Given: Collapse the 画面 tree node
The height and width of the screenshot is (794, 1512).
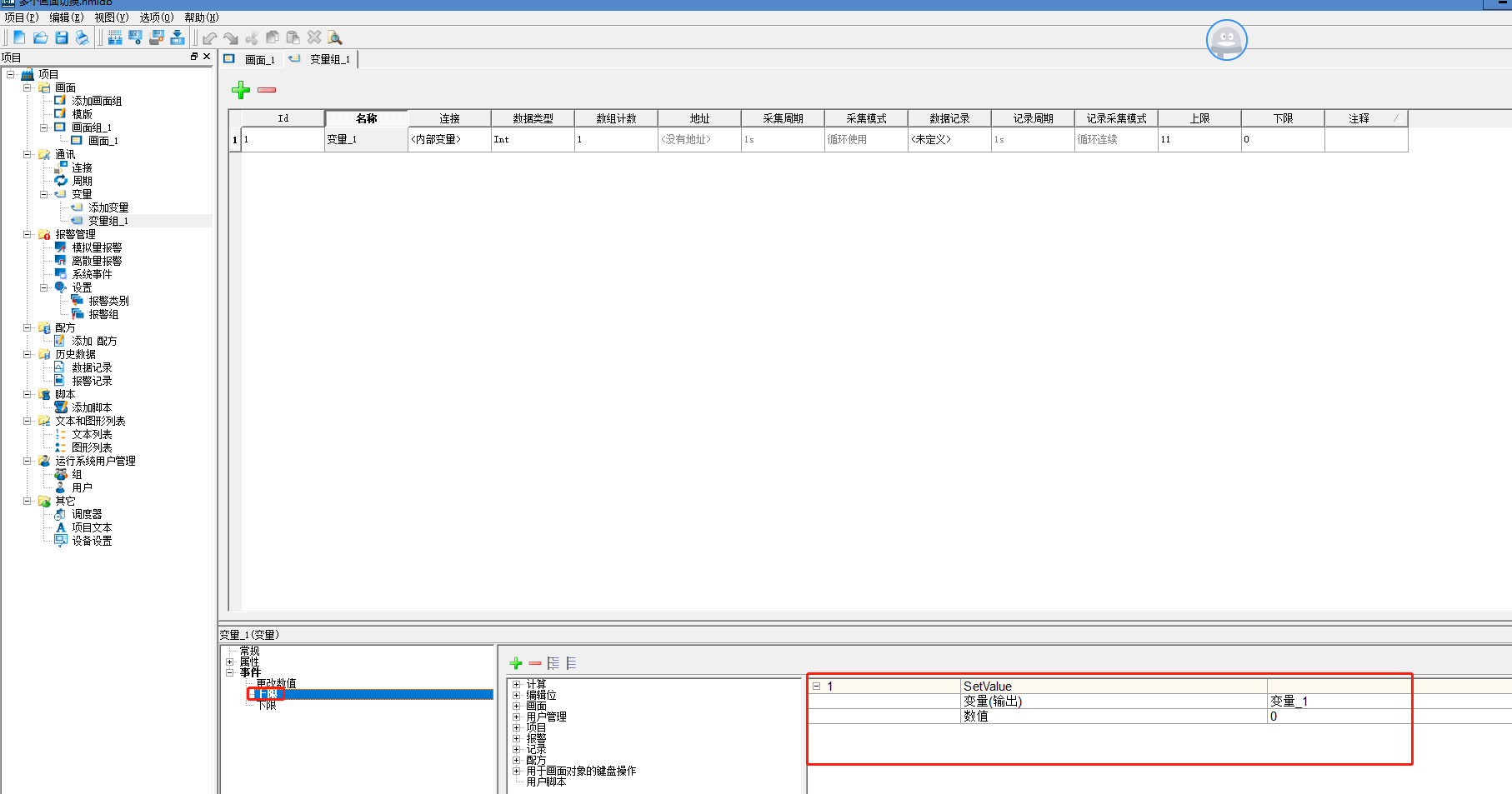Looking at the screenshot, I should tap(28, 87).
